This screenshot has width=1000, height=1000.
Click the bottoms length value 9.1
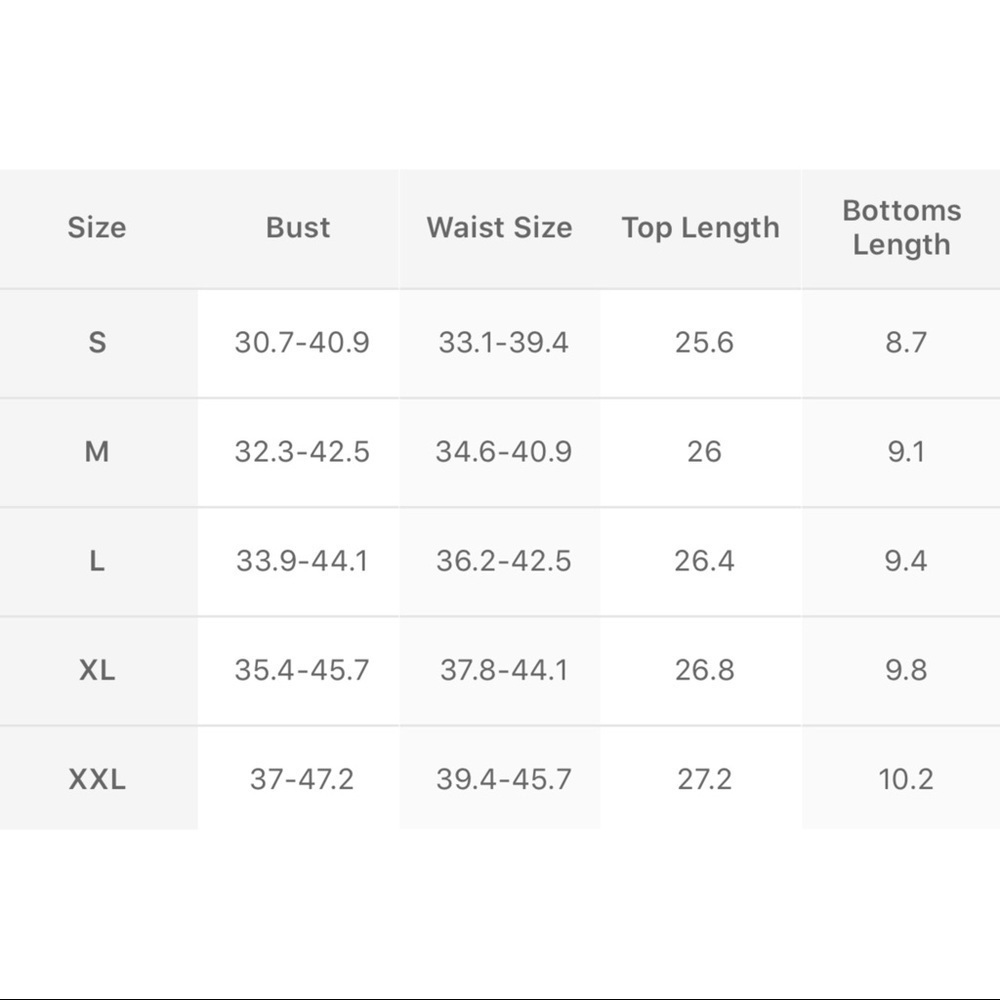click(x=905, y=452)
